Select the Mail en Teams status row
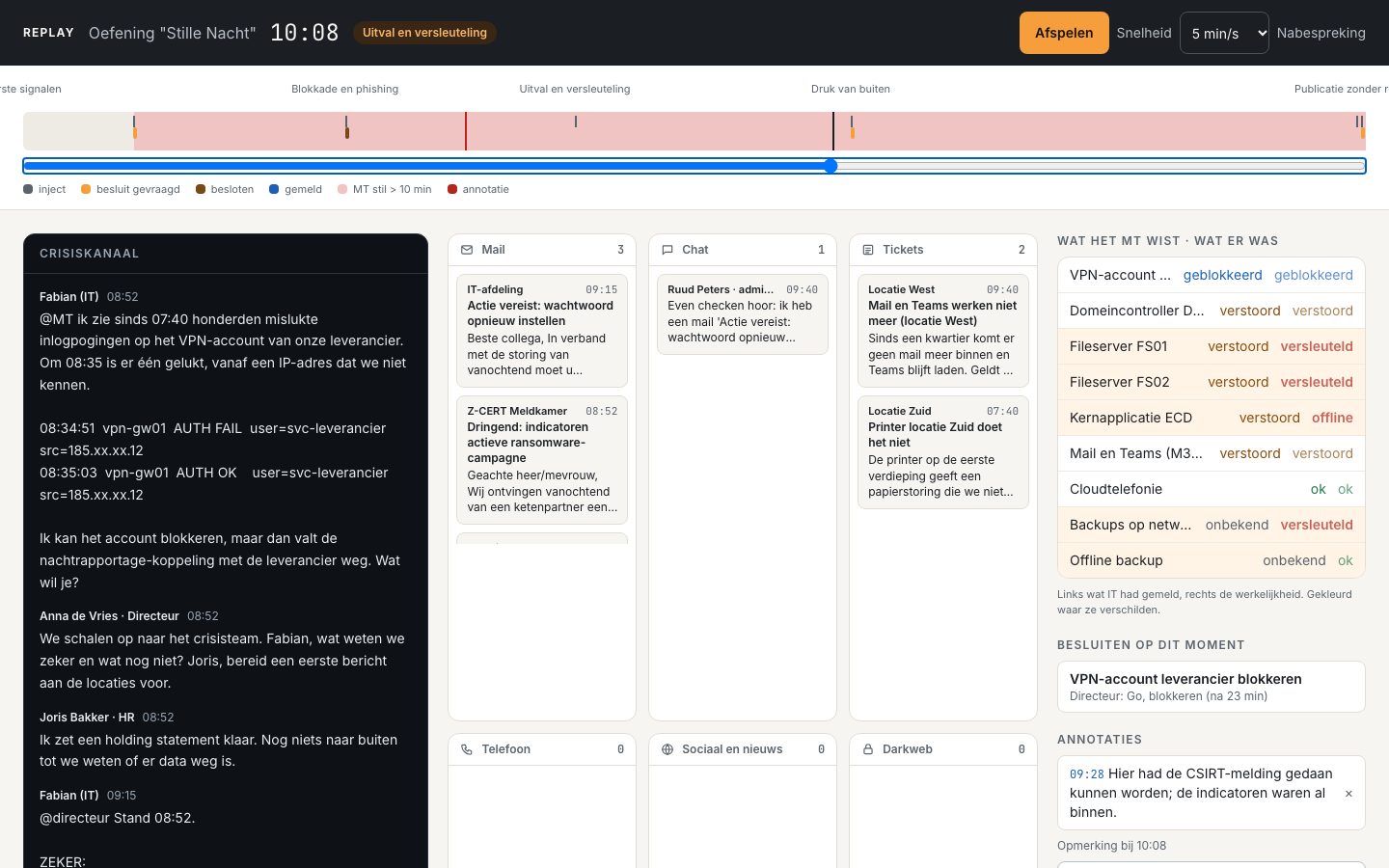The width and height of the screenshot is (1389, 868). 1212,453
